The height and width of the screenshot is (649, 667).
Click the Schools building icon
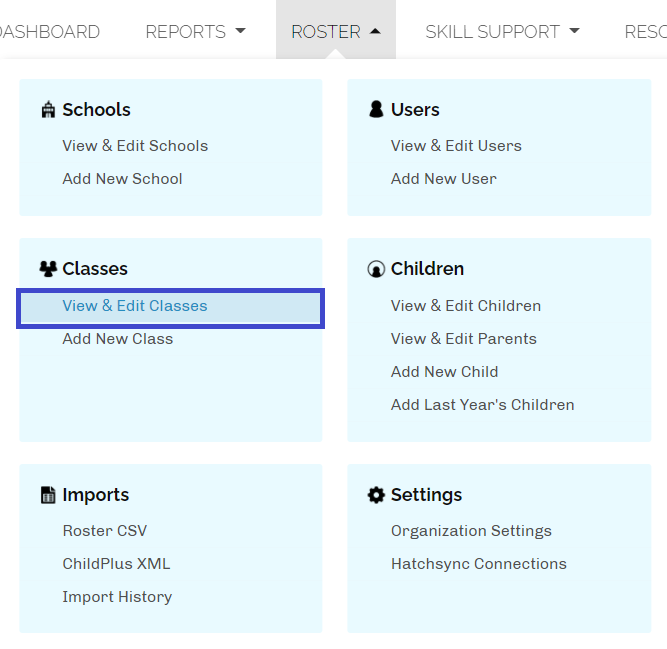tap(48, 110)
